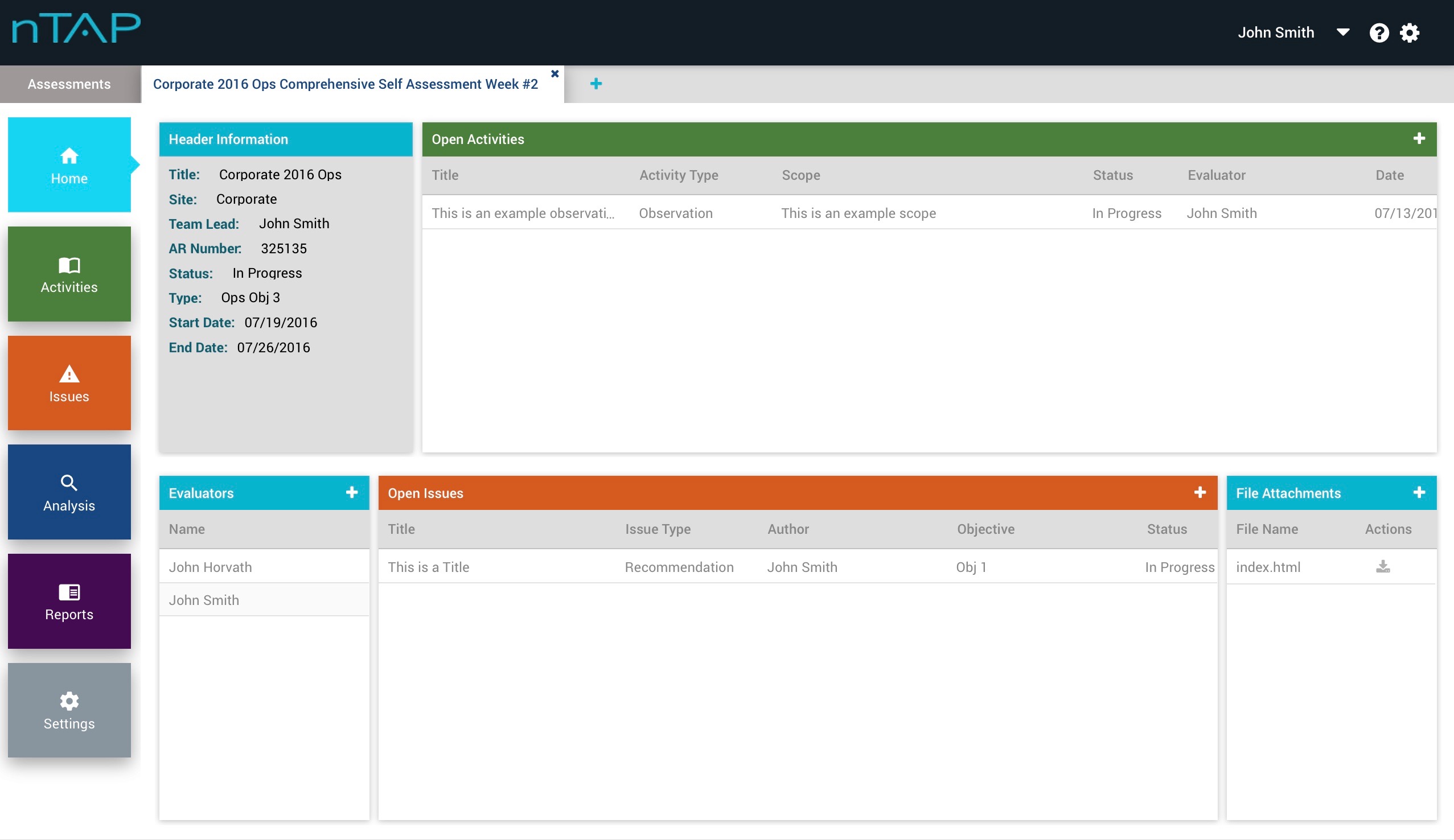Switch to the Assessments tab
Screen dimensions: 1454x840
click(69, 84)
